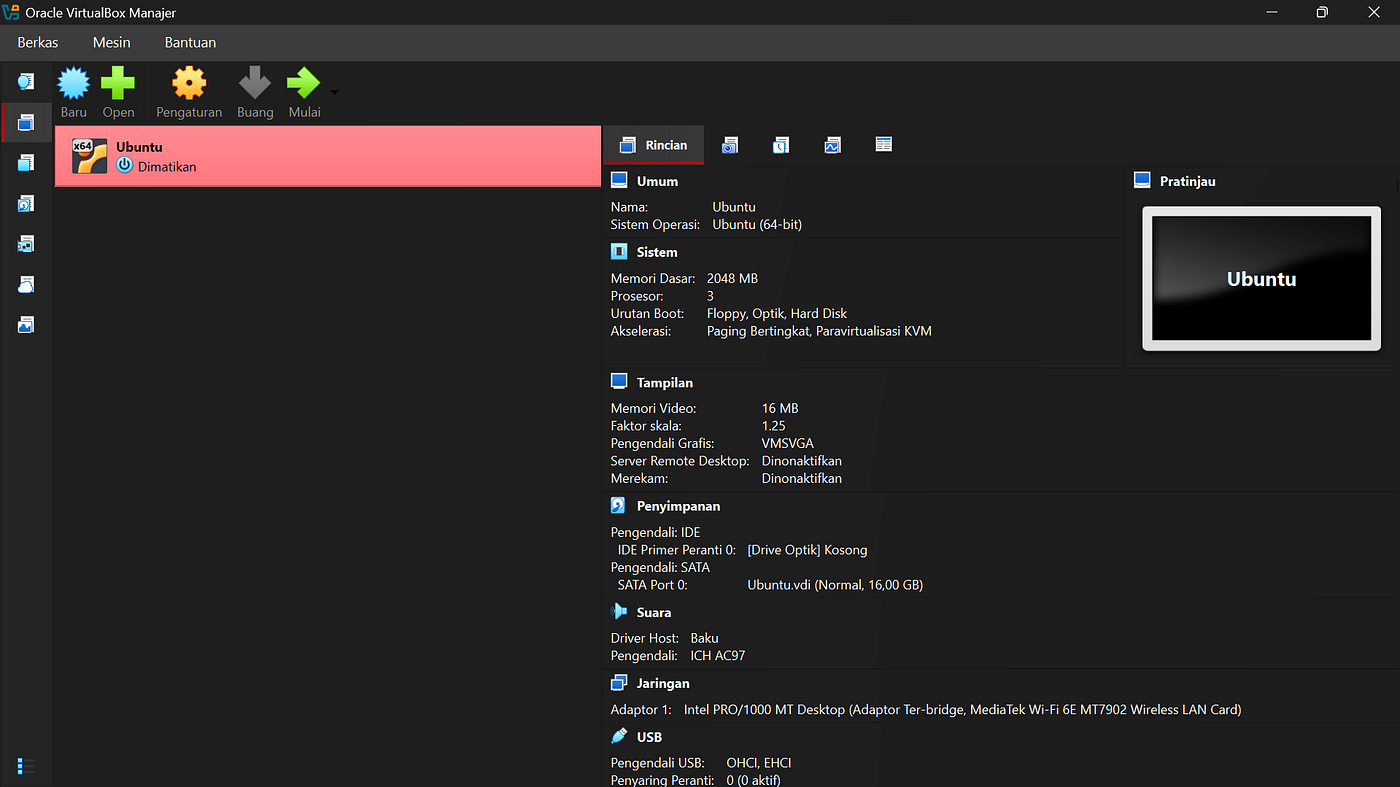1400x787 pixels.
Task: Open the Welcome page sidebar icon
Action: [26, 81]
